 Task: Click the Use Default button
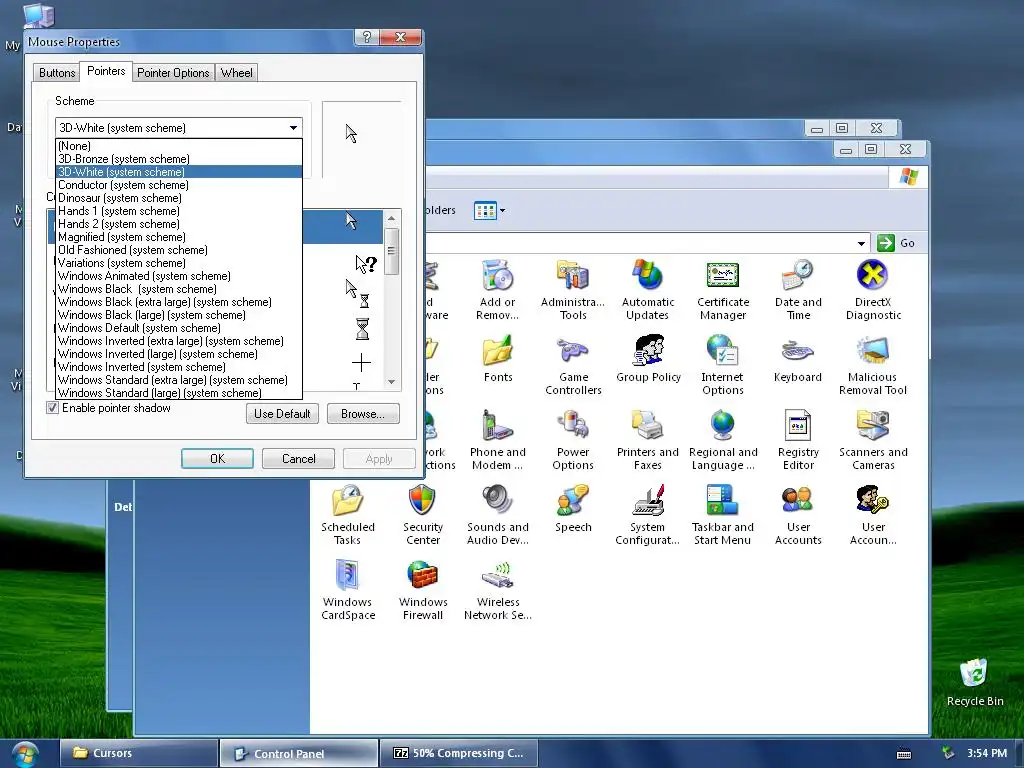(282, 413)
